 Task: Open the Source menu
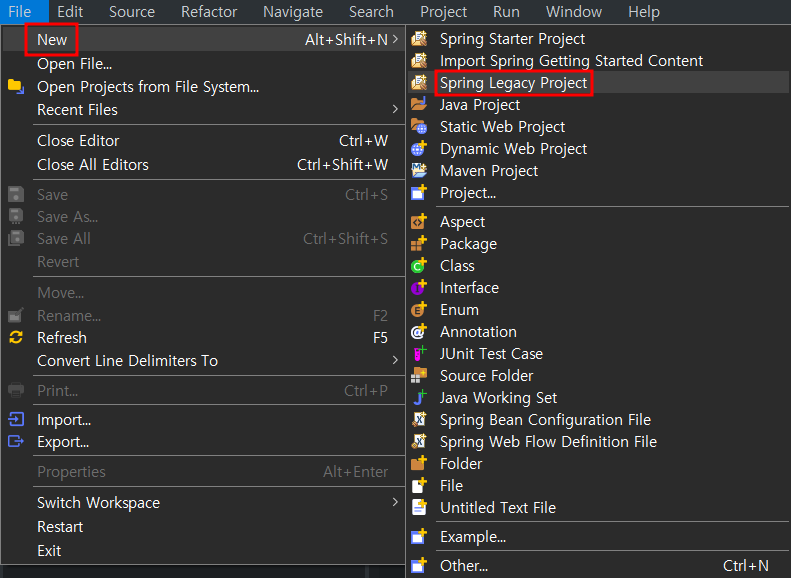pos(132,12)
